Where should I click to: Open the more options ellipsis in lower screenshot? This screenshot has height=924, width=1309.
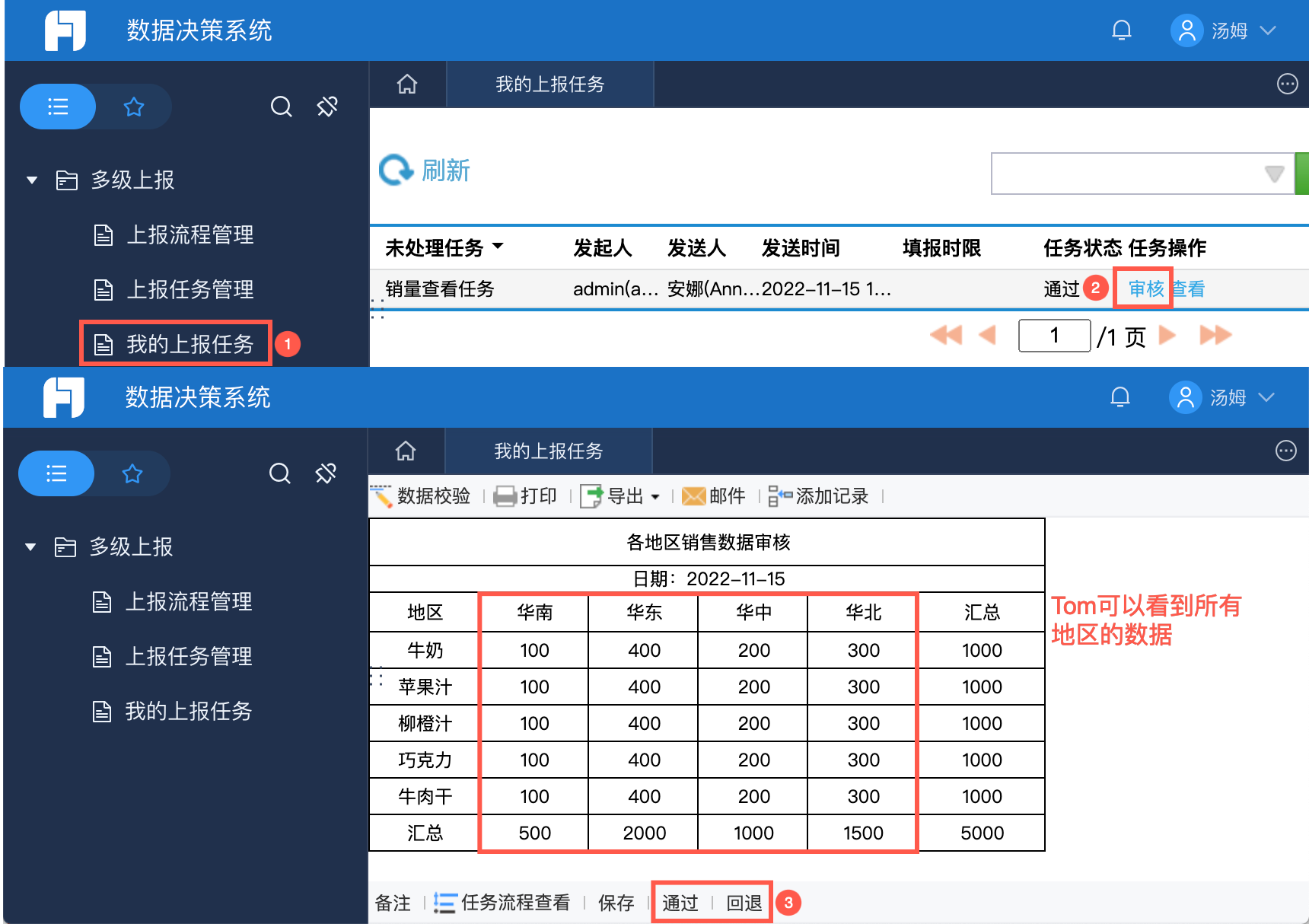[x=1285, y=451]
